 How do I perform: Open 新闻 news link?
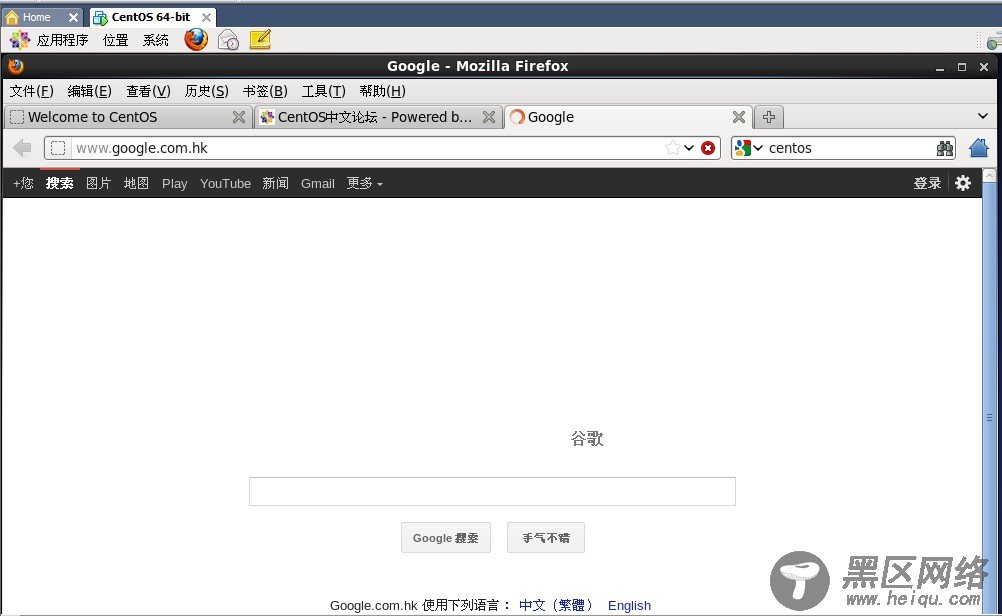pos(275,183)
